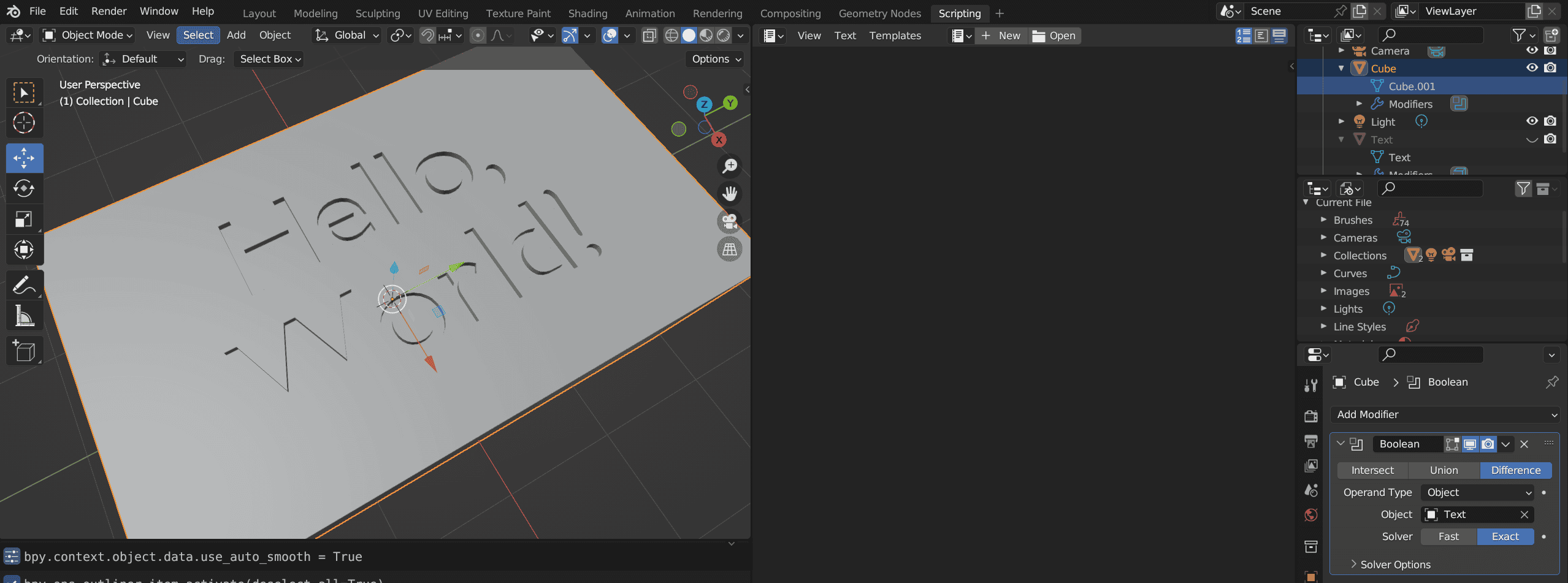Image resolution: width=1568 pixels, height=583 pixels.
Task: Clear the Text object from Boolean
Action: click(1524, 514)
